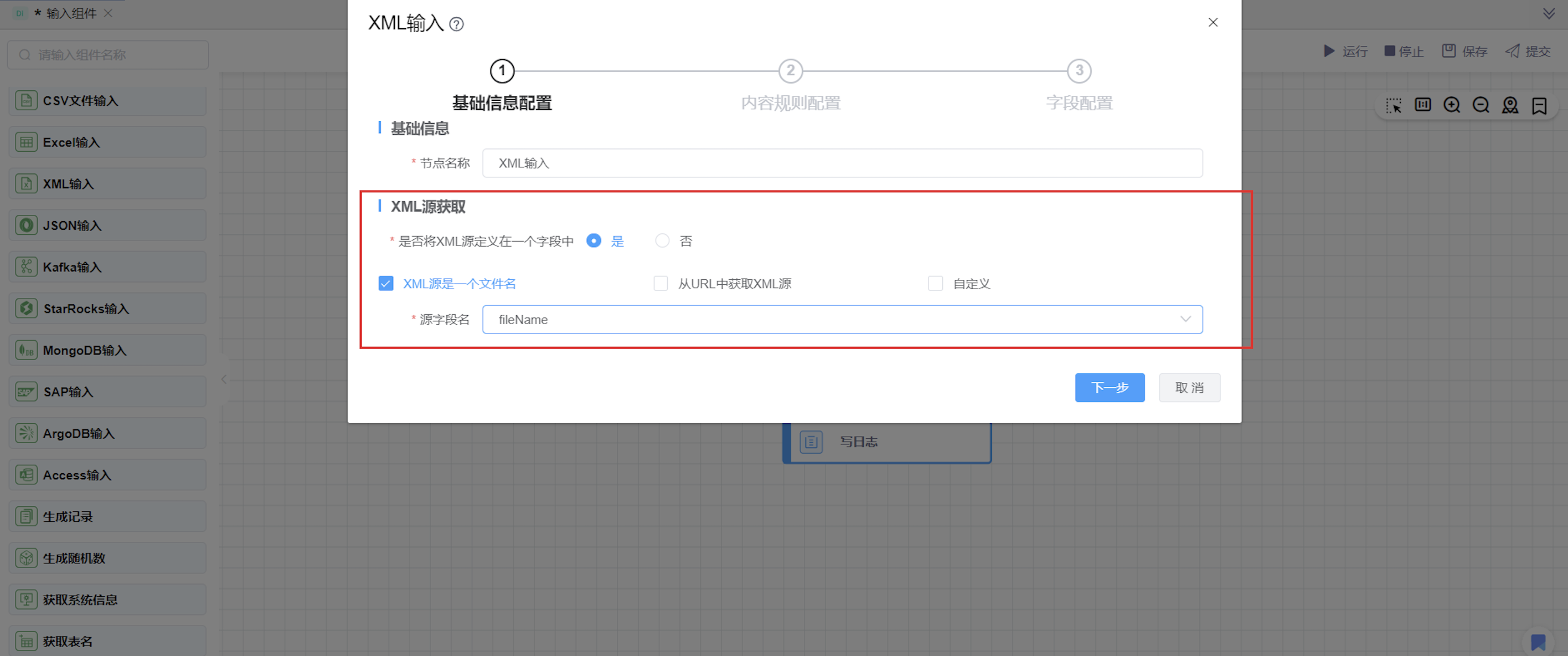
Task: Click the zoom in canvas icon
Action: (x=1451, y=105)
